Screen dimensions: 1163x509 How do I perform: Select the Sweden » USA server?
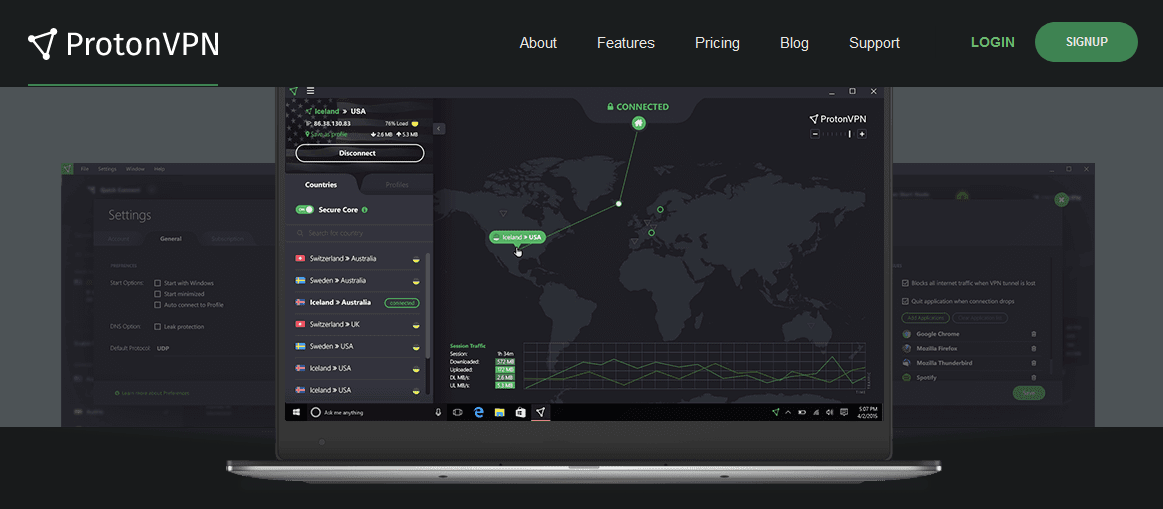[358, 347]
